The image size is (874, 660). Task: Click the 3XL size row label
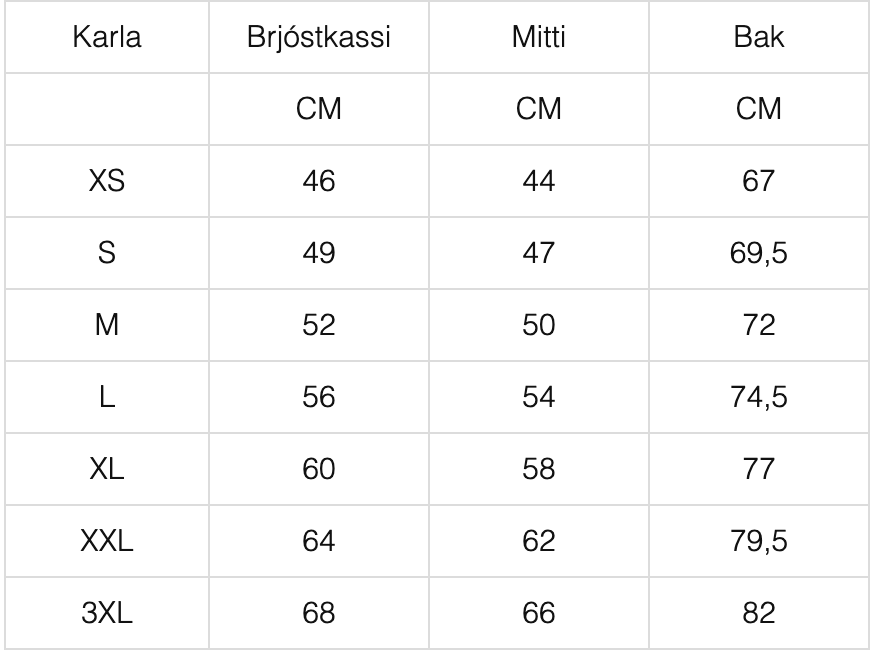point(106,613)
